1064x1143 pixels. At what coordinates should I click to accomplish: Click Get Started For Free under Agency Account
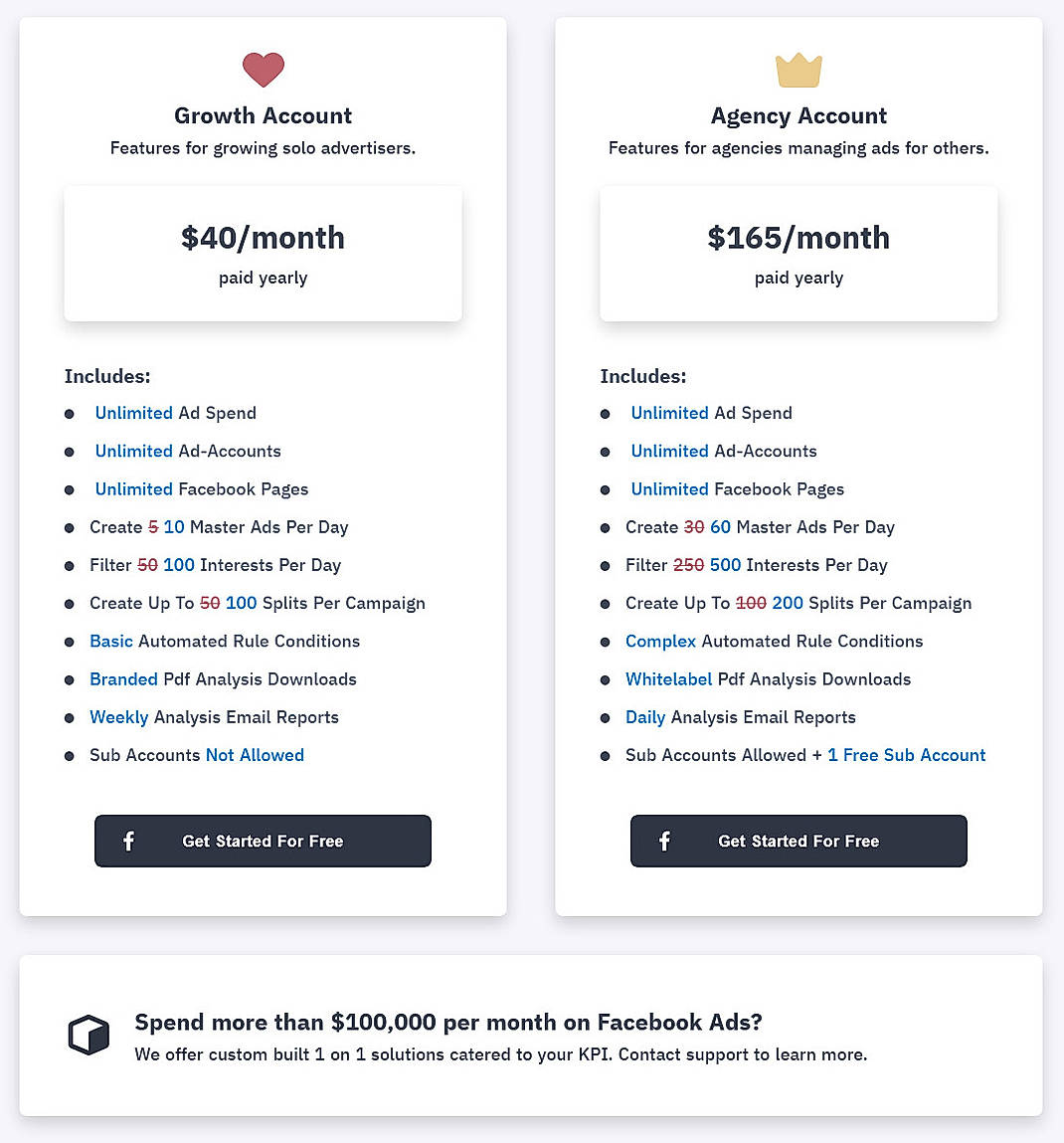(x=798, y=841)
